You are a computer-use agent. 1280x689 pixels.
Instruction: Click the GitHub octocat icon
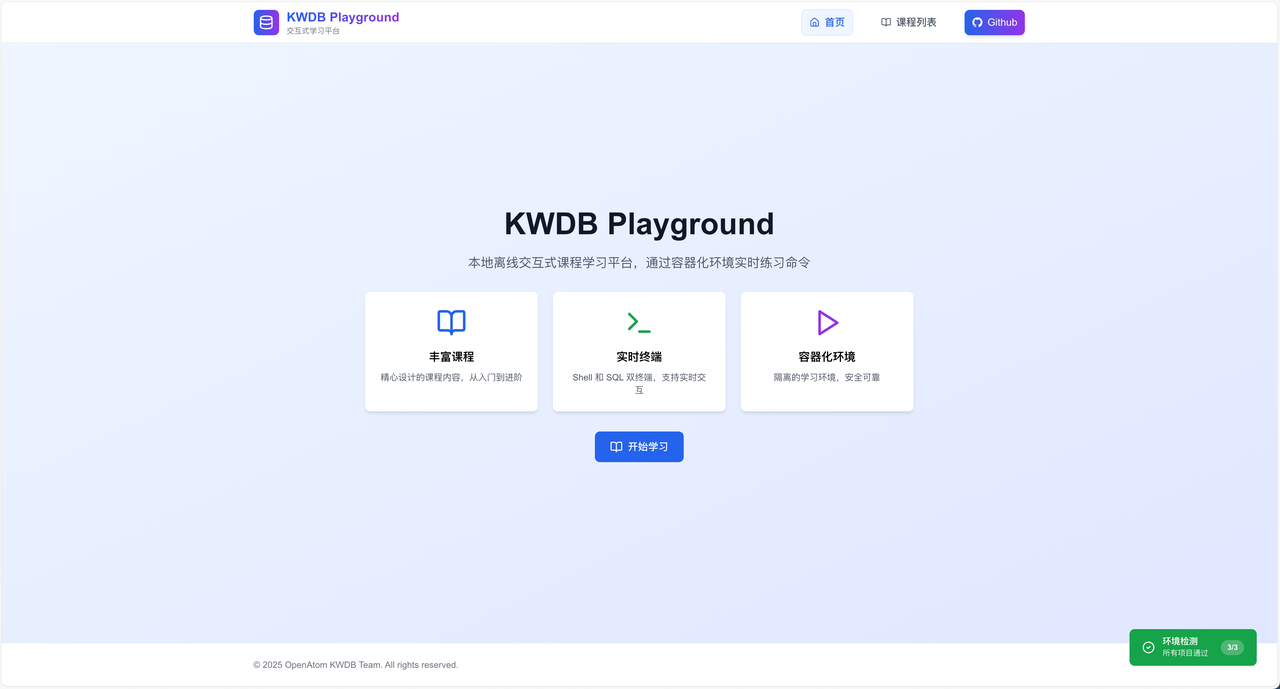(977, 22)
